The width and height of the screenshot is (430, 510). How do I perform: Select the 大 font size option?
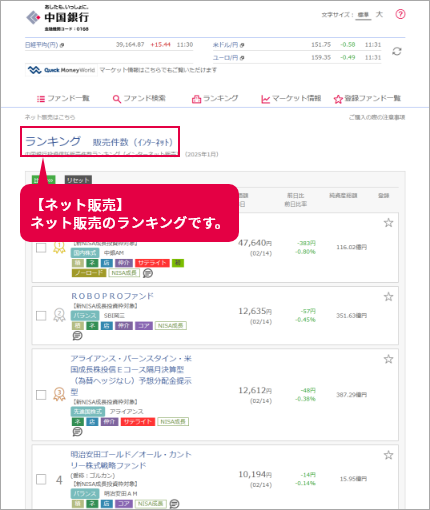coord(379,14)
